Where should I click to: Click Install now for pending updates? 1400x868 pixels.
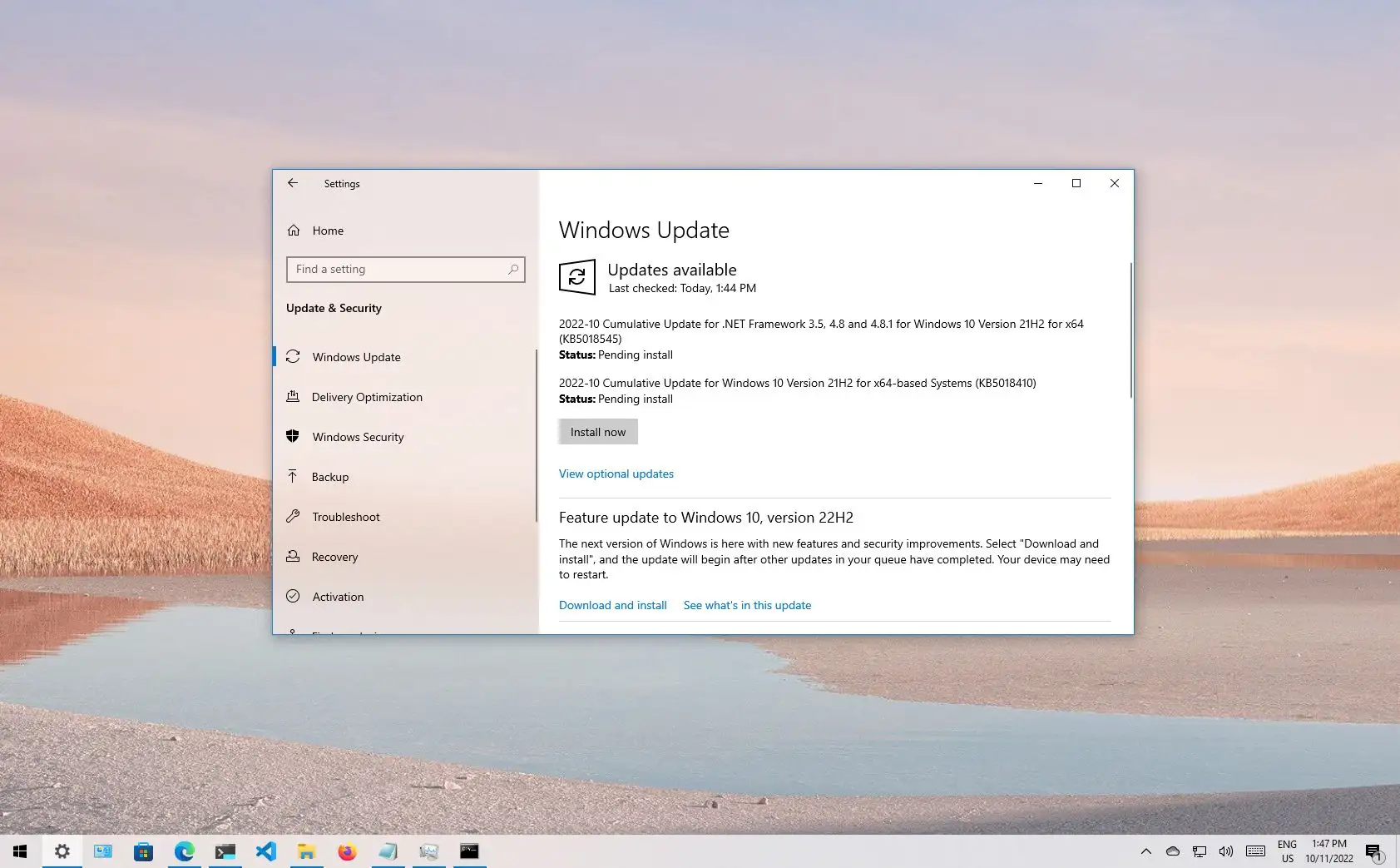coord(597,431)
